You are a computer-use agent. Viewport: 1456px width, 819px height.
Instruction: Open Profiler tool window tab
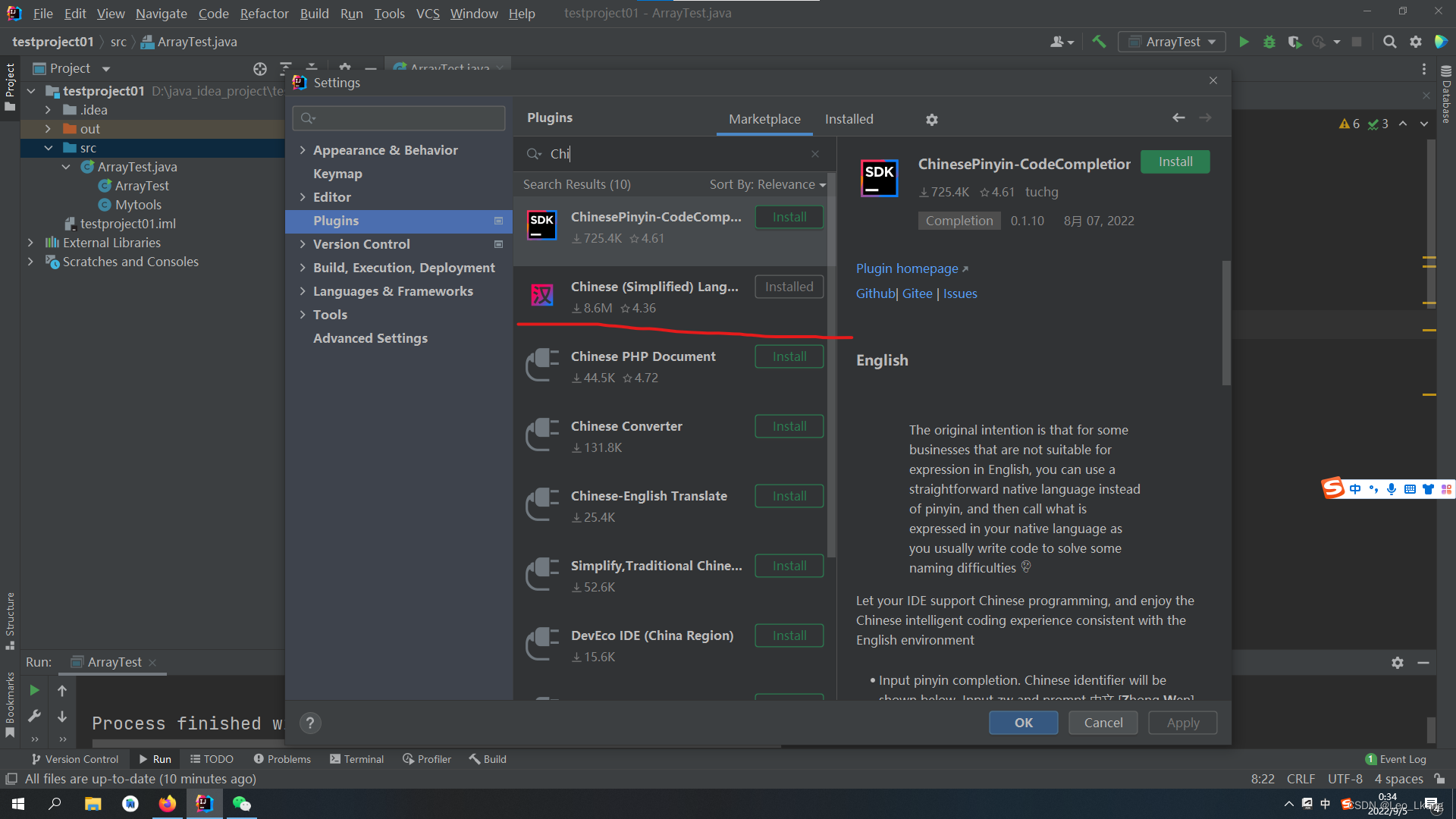[x=427, y=759]
